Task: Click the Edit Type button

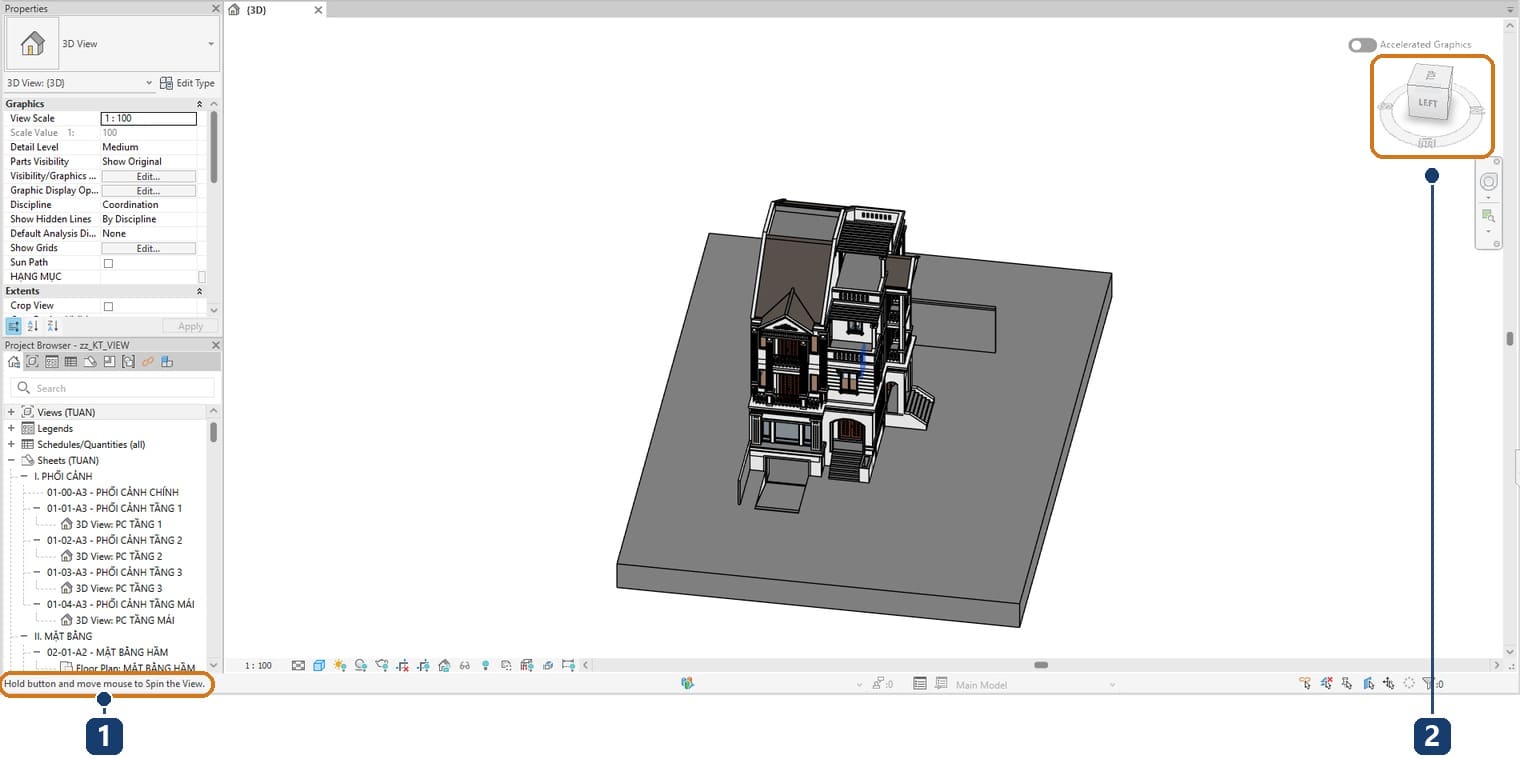Action: [x=187, y=83]
